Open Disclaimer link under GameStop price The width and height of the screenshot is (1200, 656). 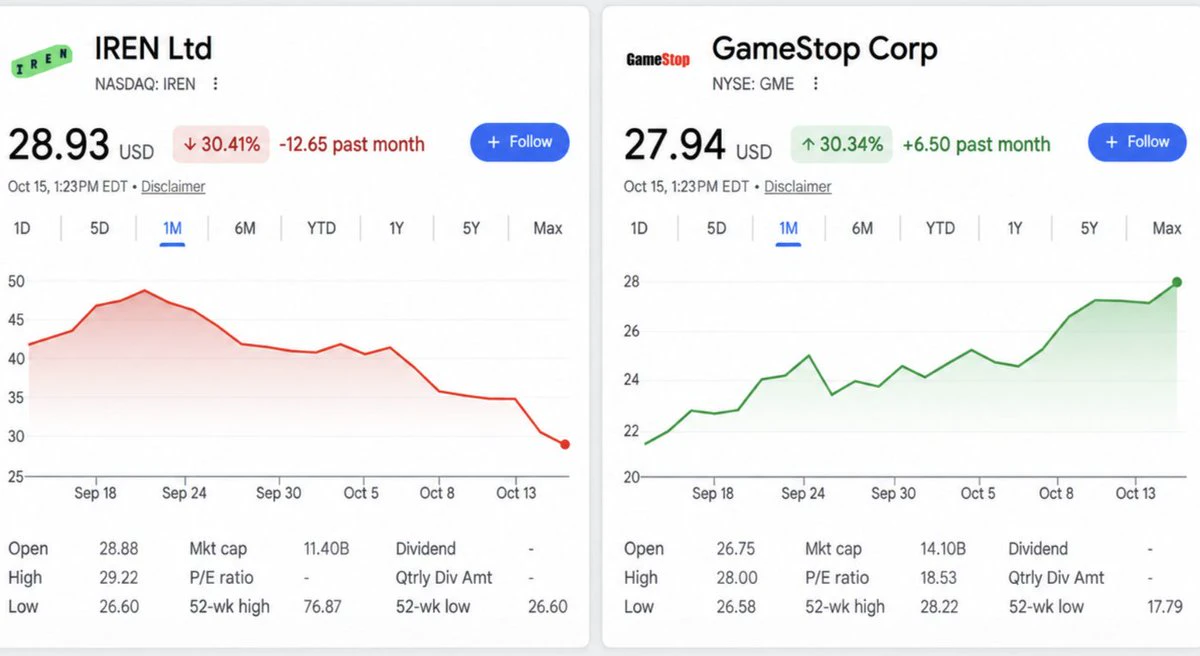[x=798, y=186]
